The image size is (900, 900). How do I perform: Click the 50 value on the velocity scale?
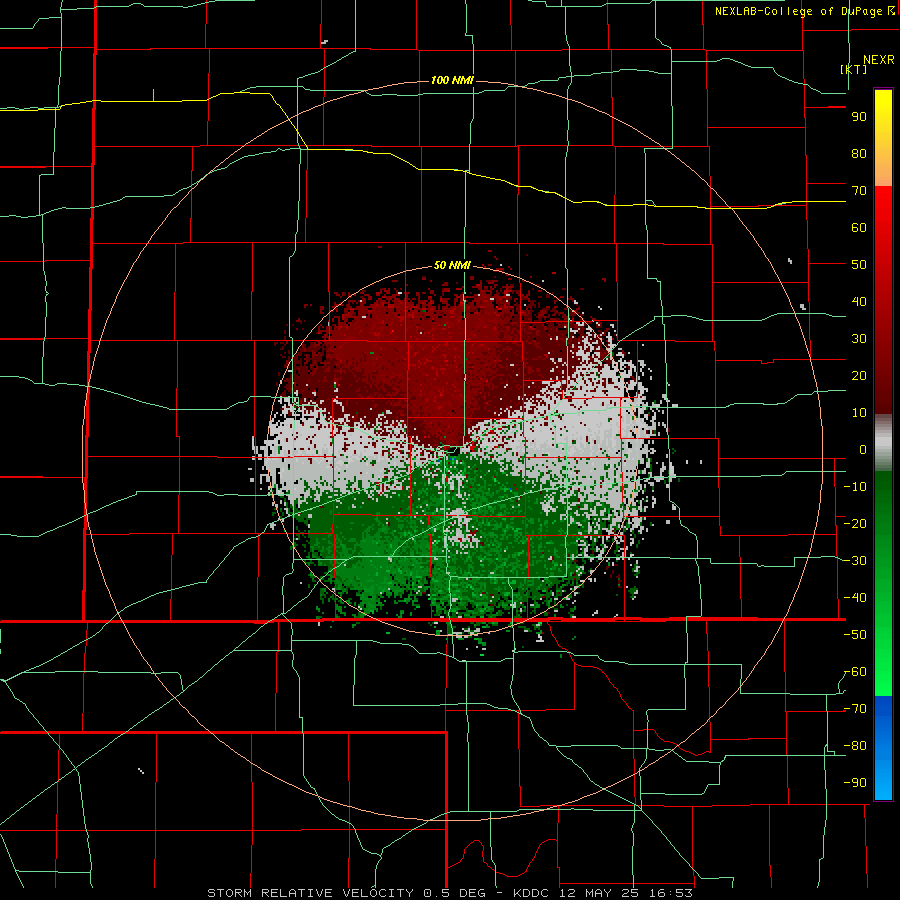pyautogui.click(x=859, y=265)
